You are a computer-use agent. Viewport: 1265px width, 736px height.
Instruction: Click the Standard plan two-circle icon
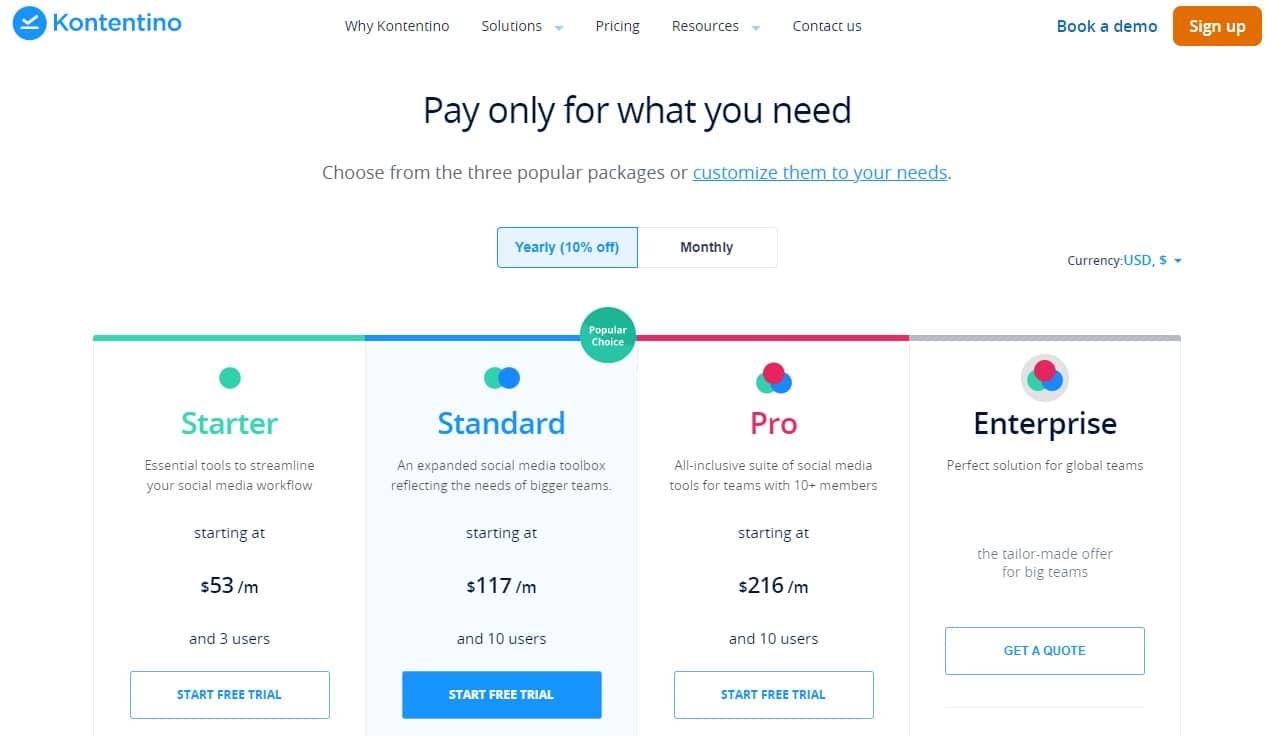(x=501, y=378)
